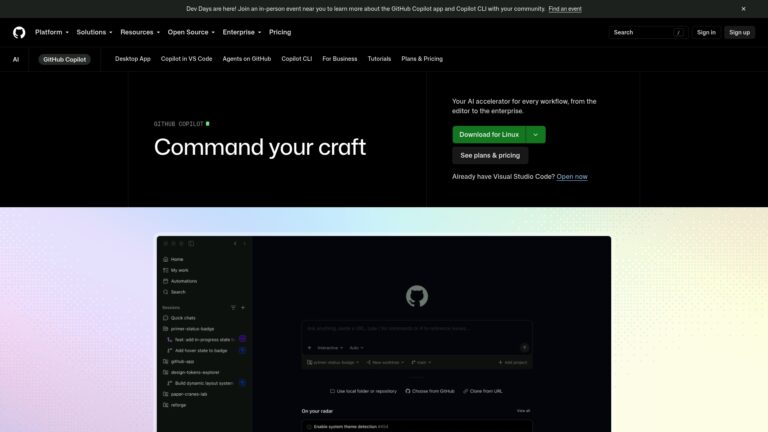Open Copilot in VS Code tab
The height and width of the screenshot is (432, 768).
[187, 59]
